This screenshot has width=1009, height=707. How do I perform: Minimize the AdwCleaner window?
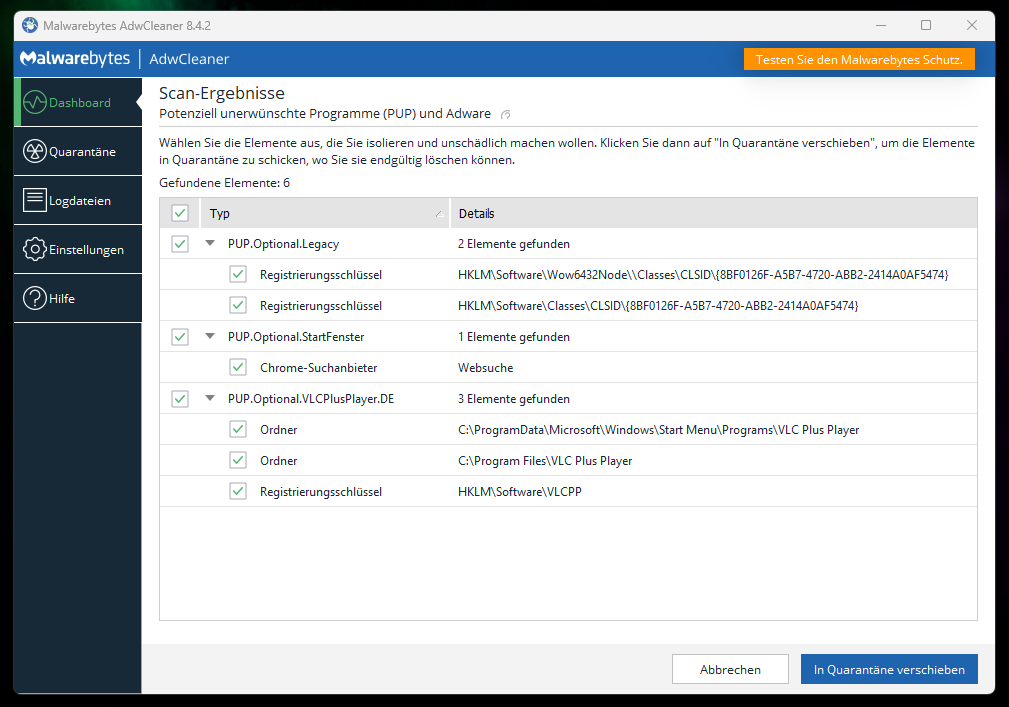point(881,25)
